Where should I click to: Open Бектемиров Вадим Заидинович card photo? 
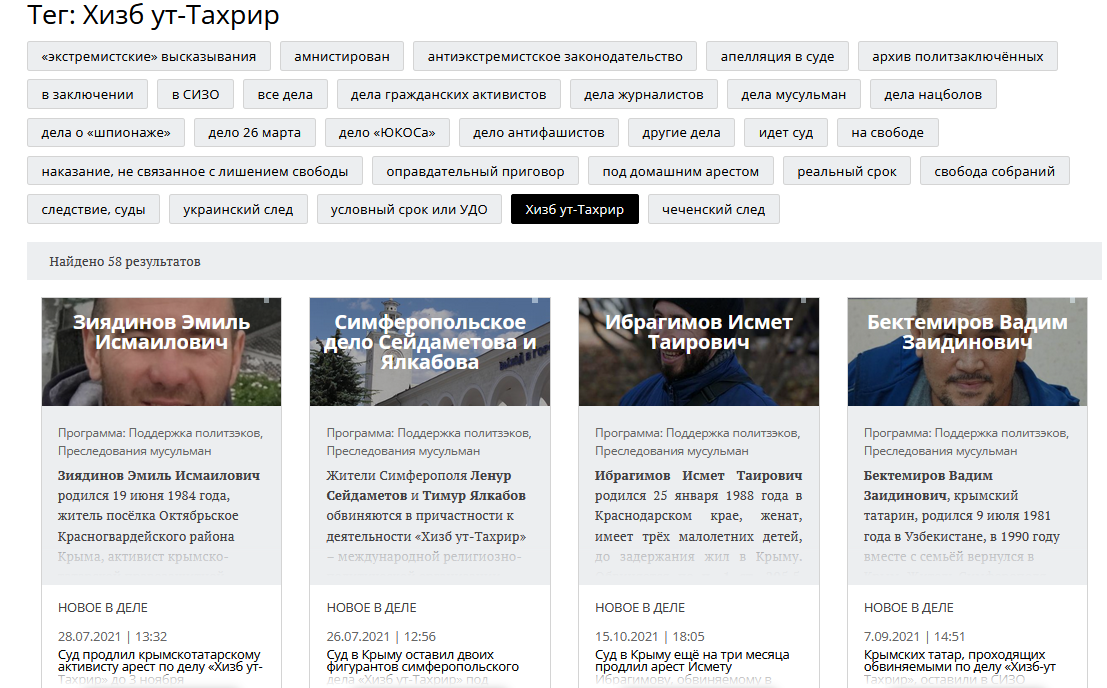(967, 351)
